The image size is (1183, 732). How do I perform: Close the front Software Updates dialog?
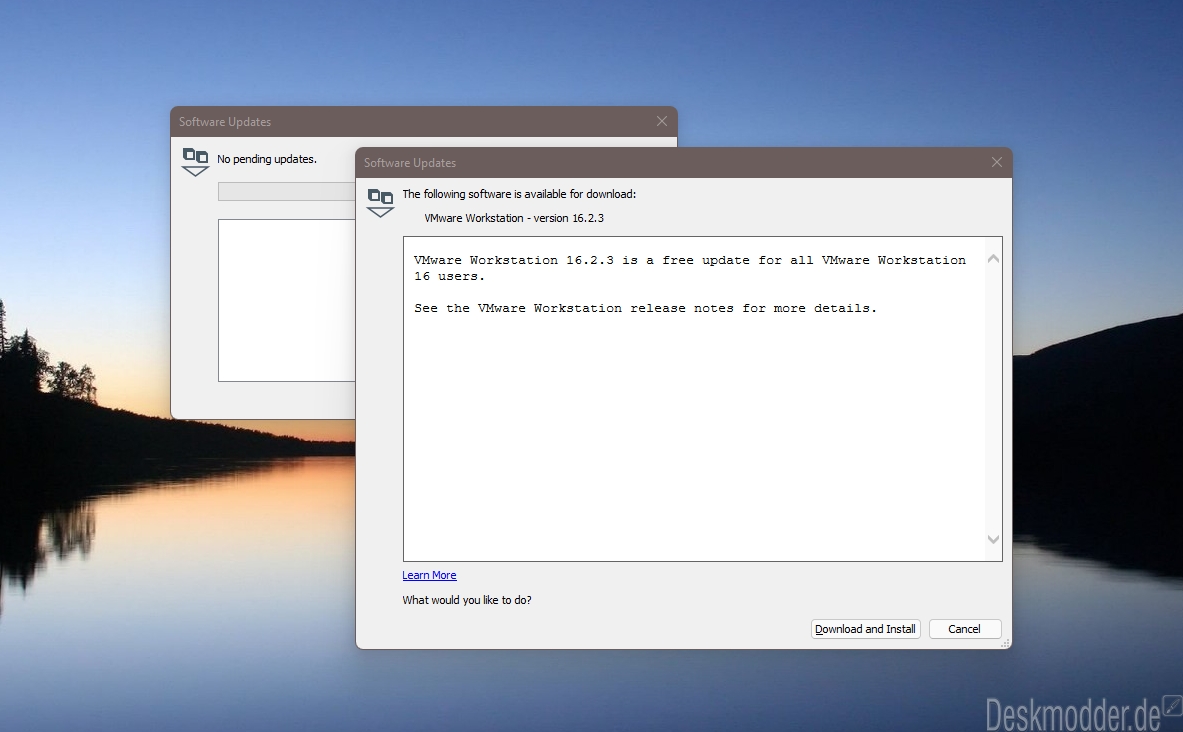point(997,162)
